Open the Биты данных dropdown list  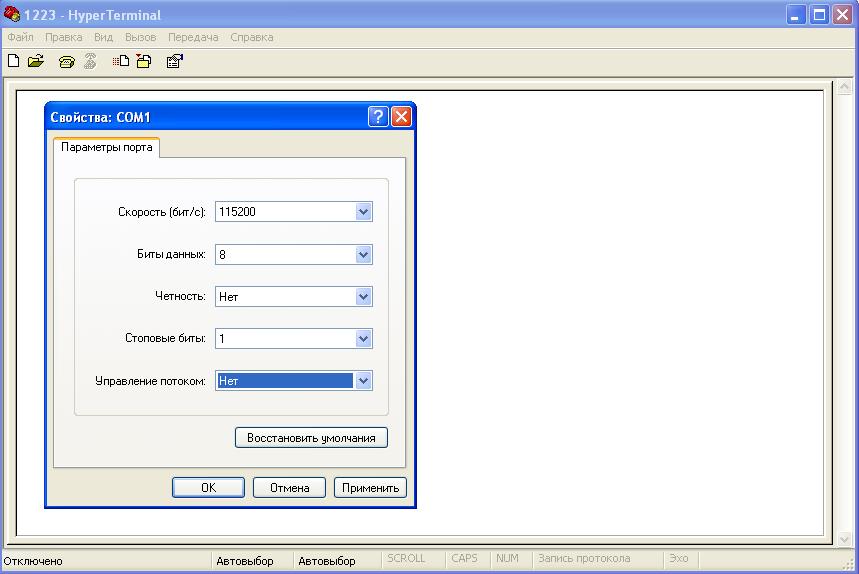point(363,255)
